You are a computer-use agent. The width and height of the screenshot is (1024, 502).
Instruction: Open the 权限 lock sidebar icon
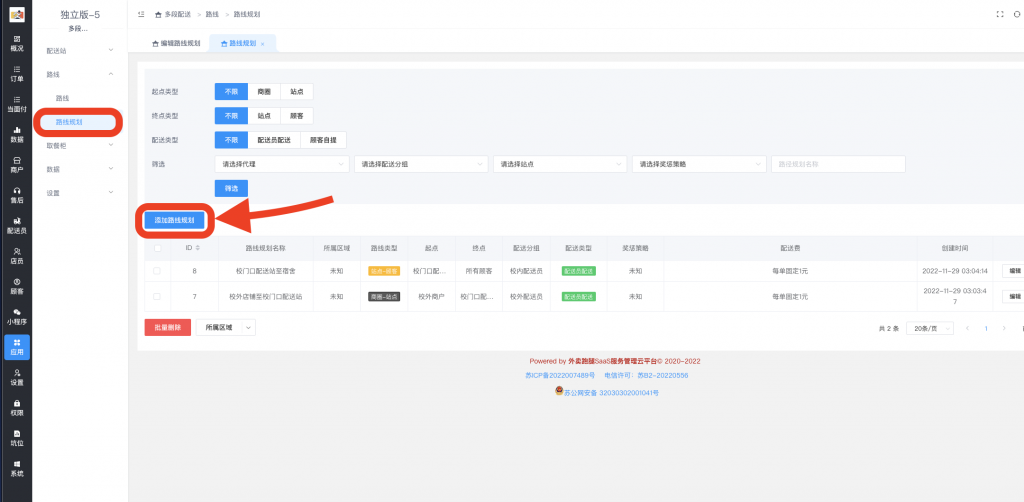(17, 407)
